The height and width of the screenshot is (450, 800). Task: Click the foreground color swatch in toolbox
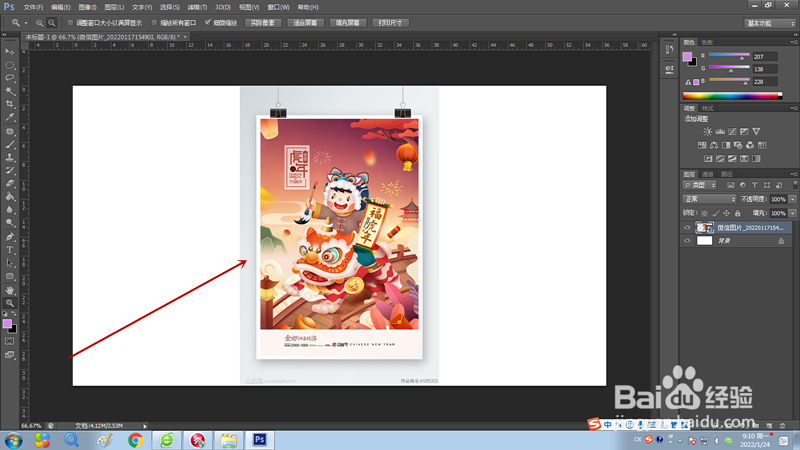(7, 324)
